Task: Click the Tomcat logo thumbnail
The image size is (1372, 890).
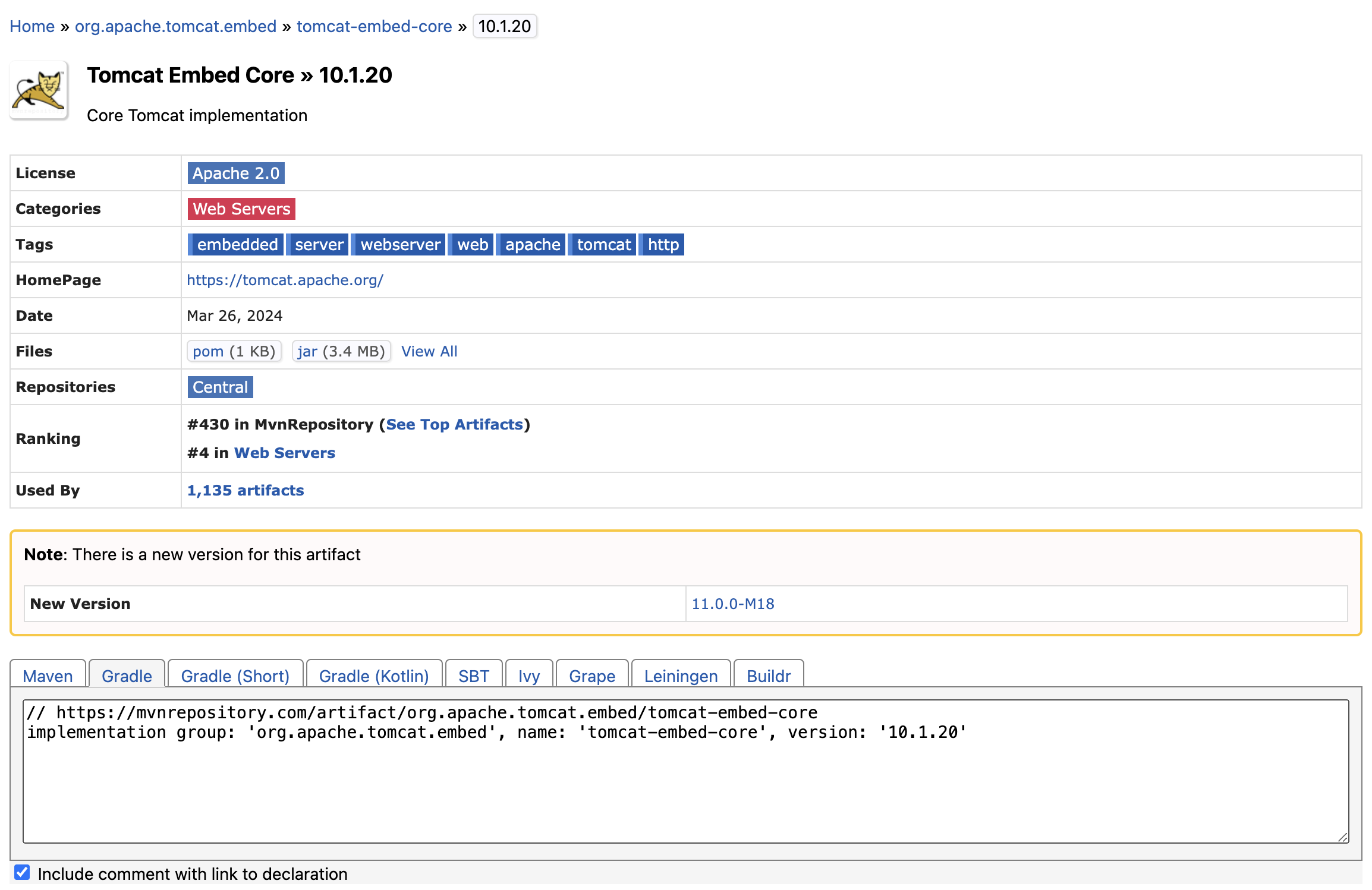Action: pos(39,90)
